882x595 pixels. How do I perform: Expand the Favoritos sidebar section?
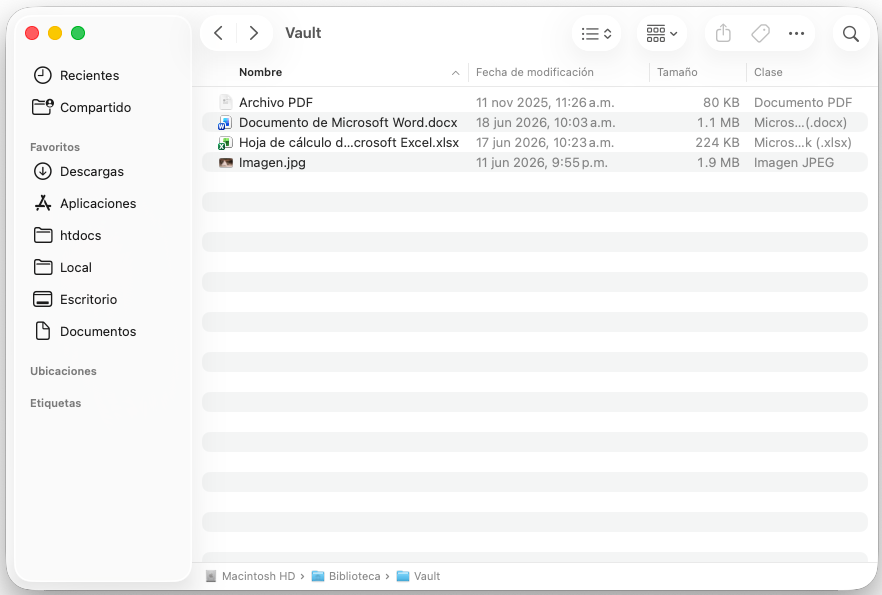click(55, 147)
